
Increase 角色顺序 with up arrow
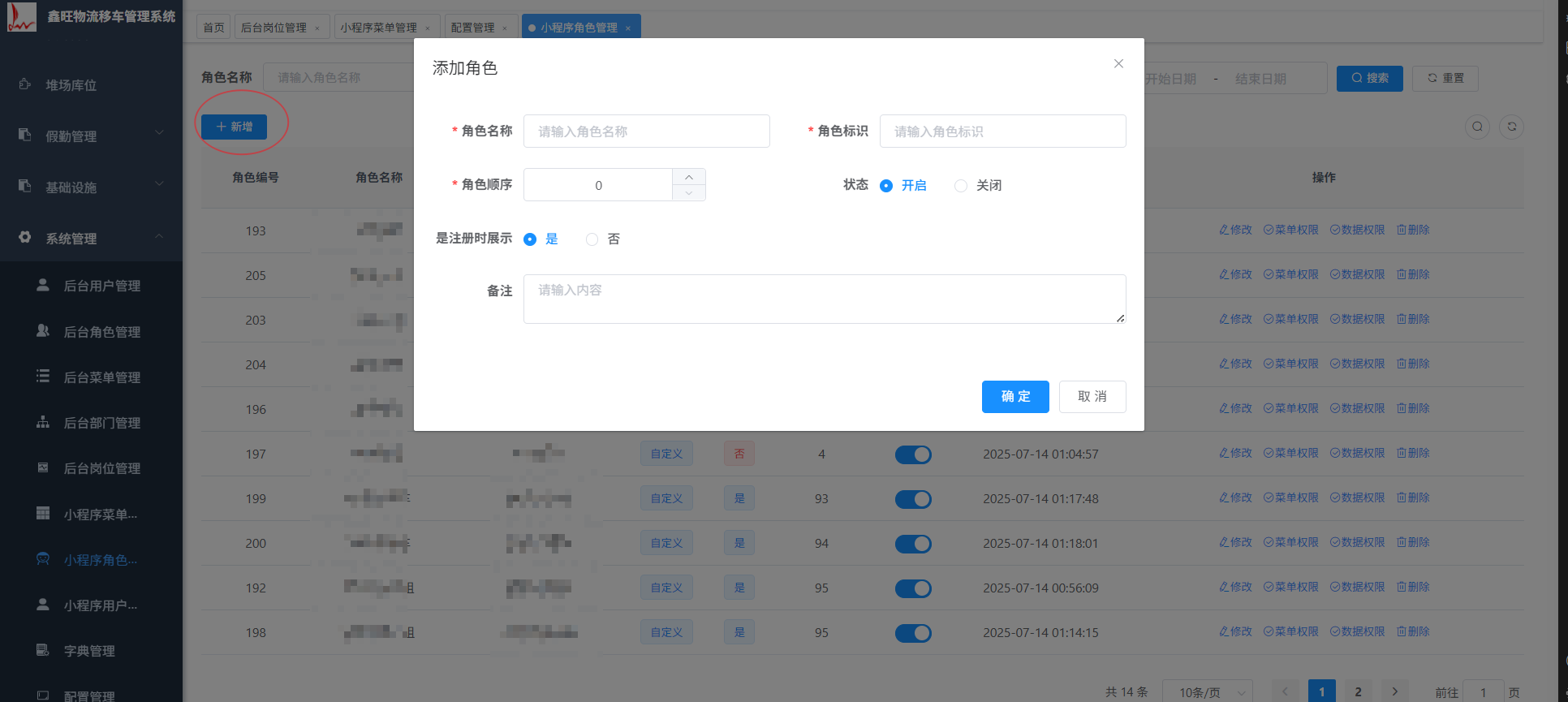[x=689, y=177]
